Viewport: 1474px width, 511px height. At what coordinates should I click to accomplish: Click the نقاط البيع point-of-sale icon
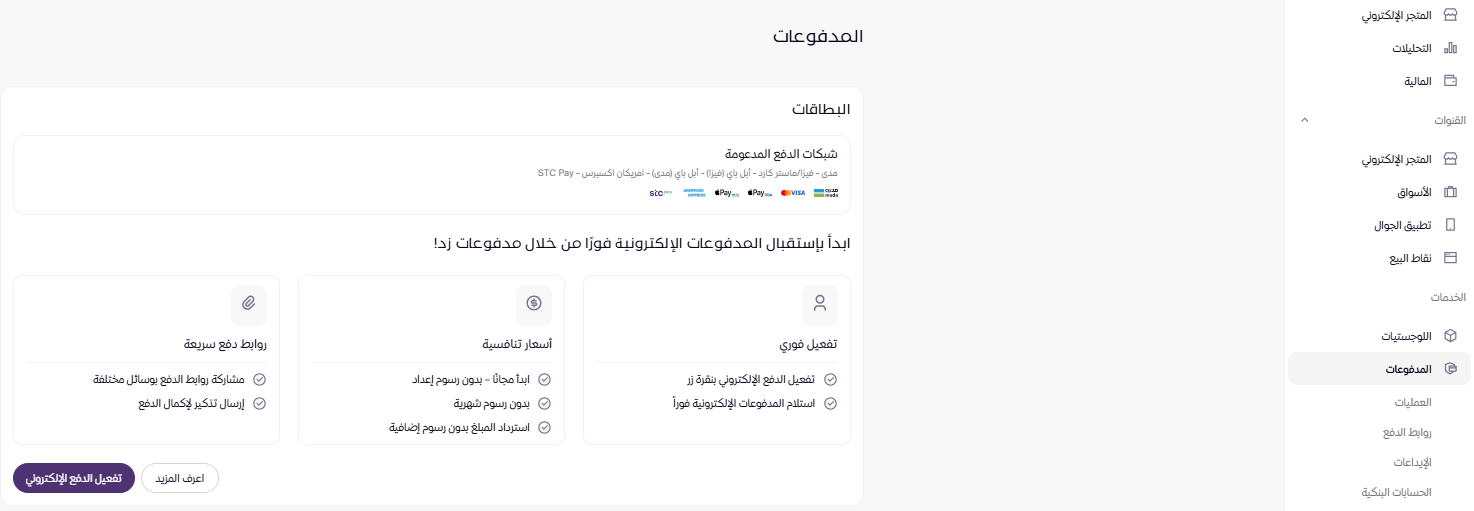[1450, 258]
